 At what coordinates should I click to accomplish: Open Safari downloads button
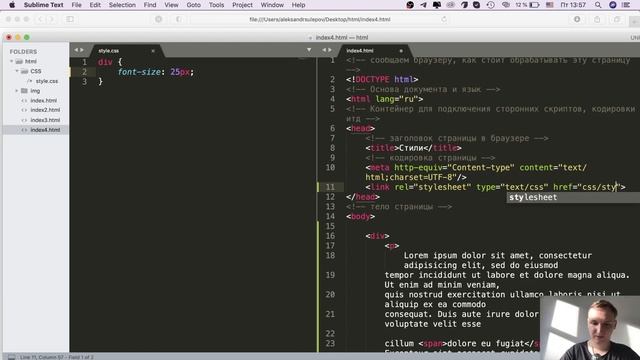[577, 19]
